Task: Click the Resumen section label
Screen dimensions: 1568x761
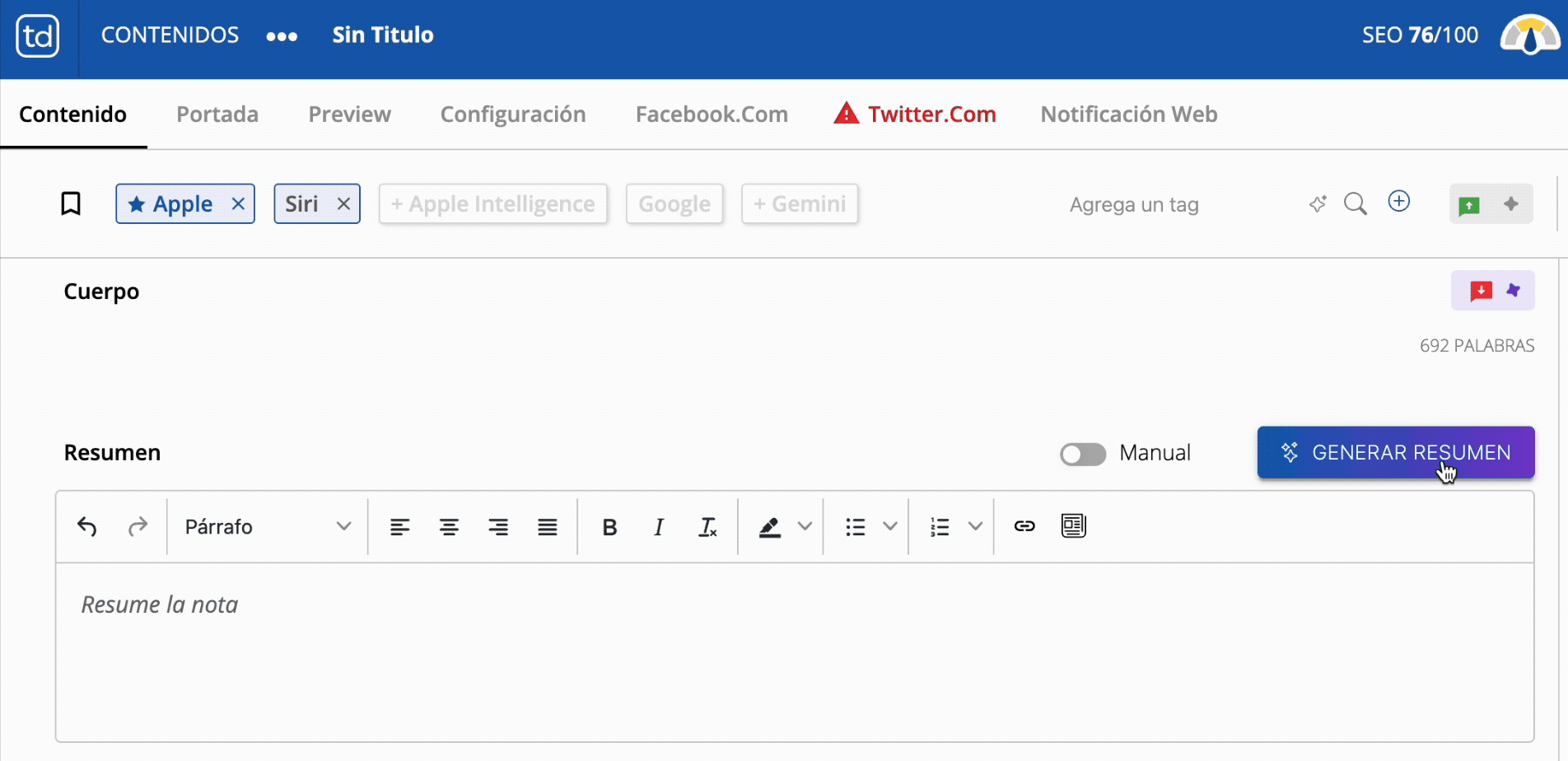Action: (x=112, y=453)
